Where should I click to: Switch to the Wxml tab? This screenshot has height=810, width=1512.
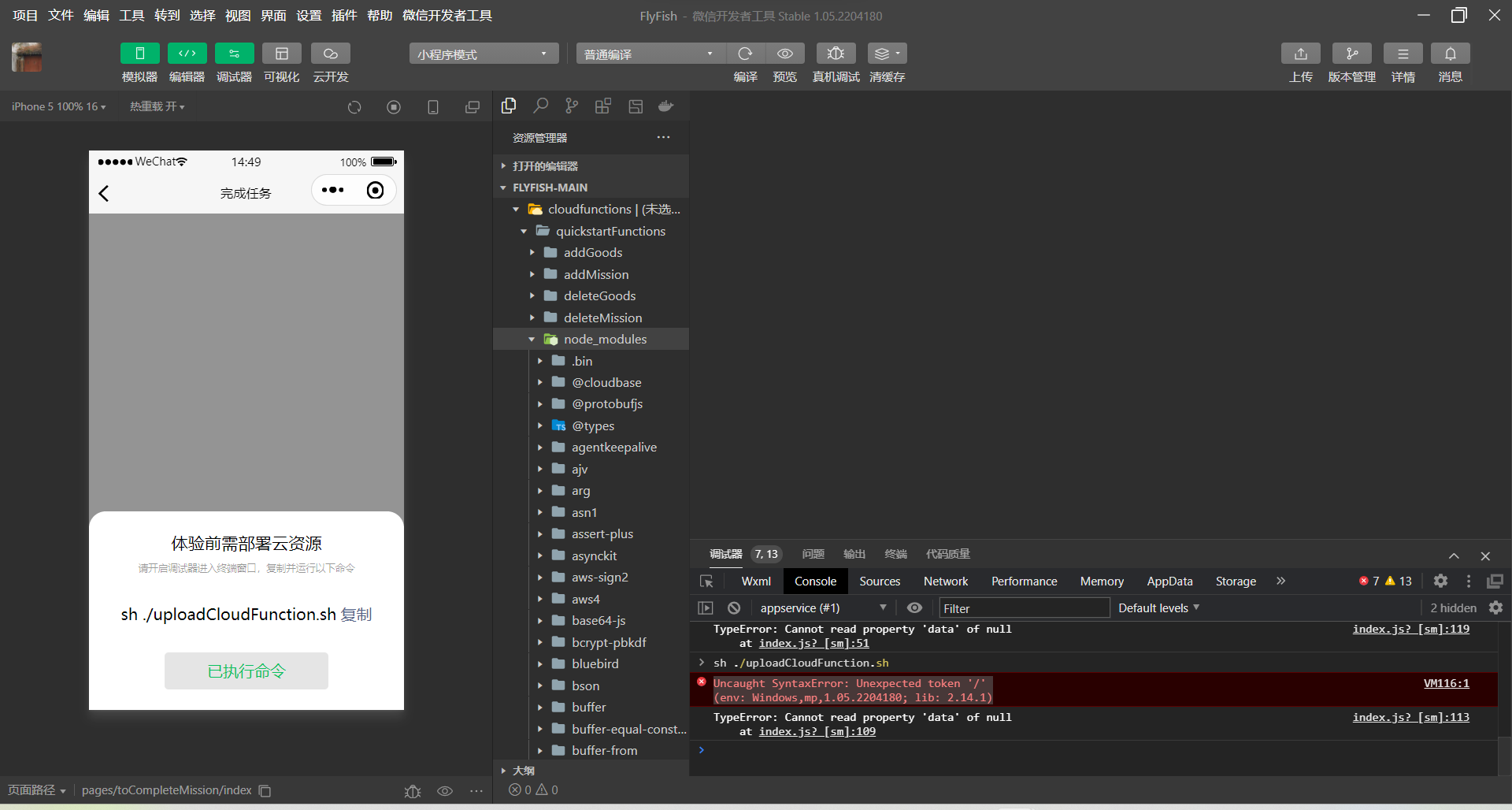tap(756, 581)
